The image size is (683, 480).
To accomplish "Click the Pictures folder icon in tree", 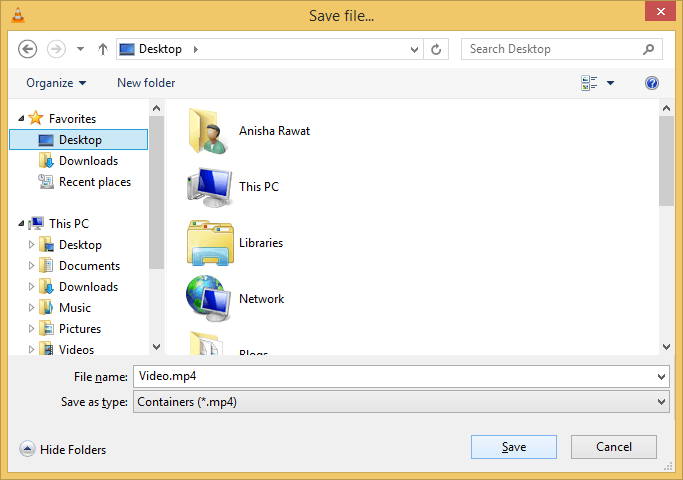I will click(x=46, y=328).
